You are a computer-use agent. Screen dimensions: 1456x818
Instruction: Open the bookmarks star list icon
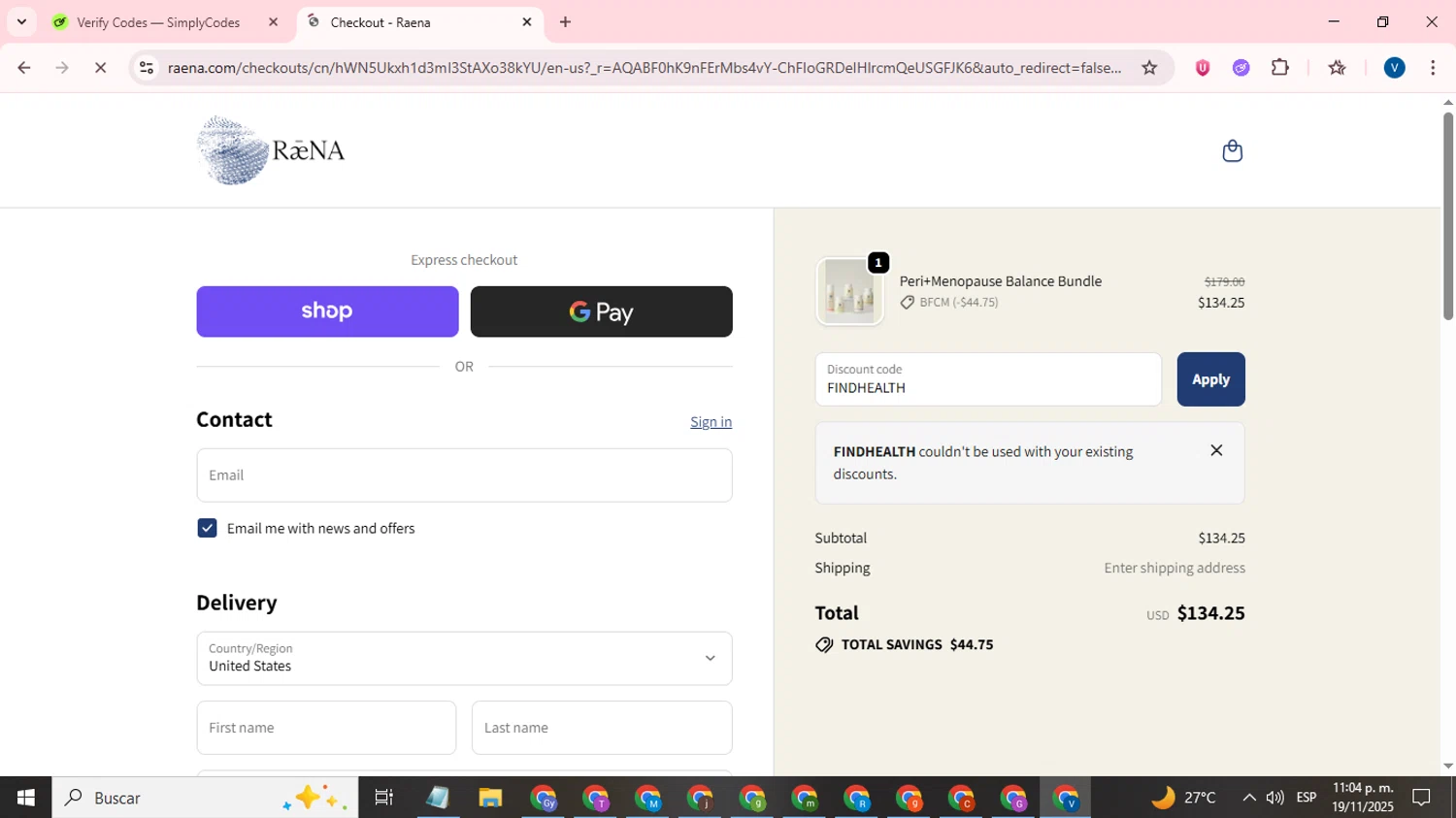[x=1337, y=68]
